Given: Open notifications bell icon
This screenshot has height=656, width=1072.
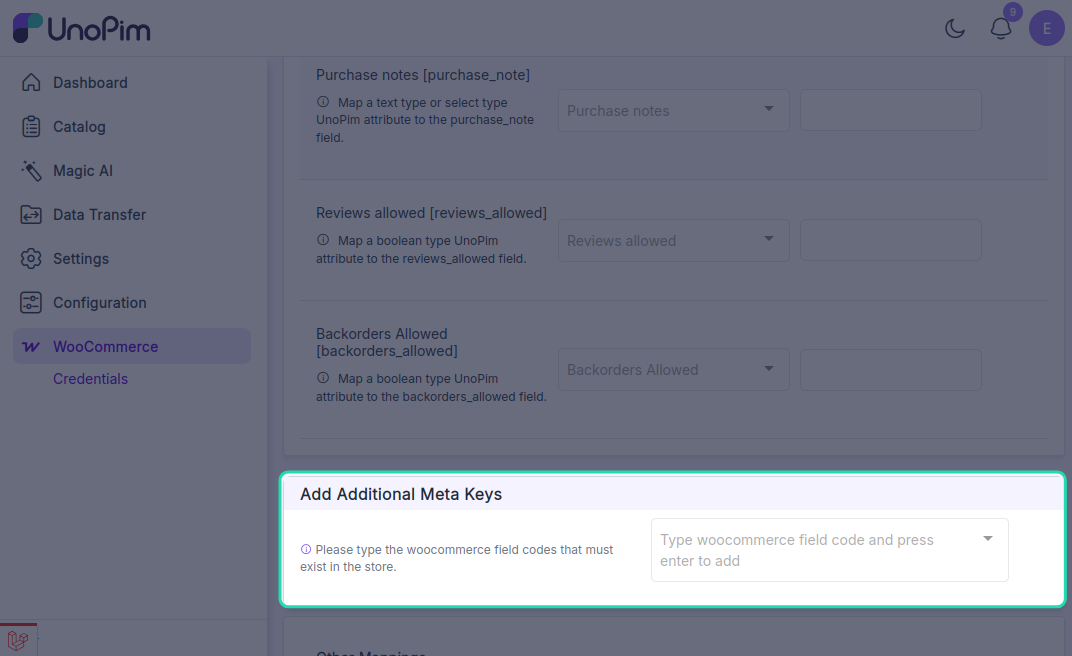Looking at the screenshot, I should 1001,29.
